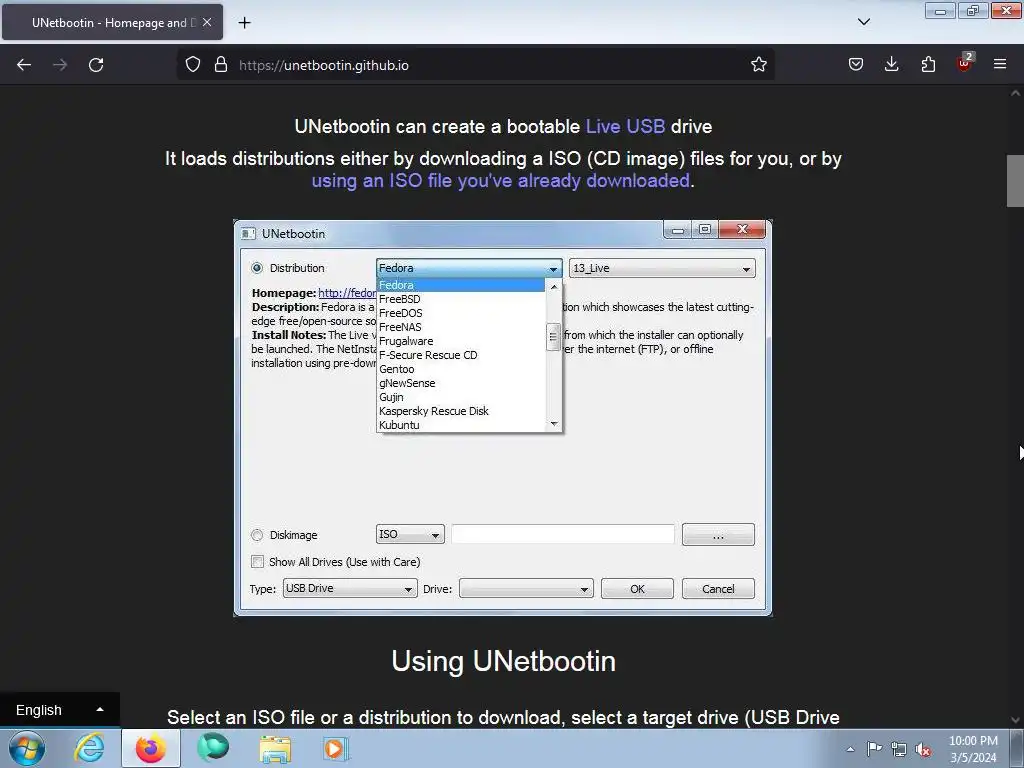Select the Distribution radio button
The height and width of the screenshot is (768, 1024).
pyautogui.click(x=257, y=268)
